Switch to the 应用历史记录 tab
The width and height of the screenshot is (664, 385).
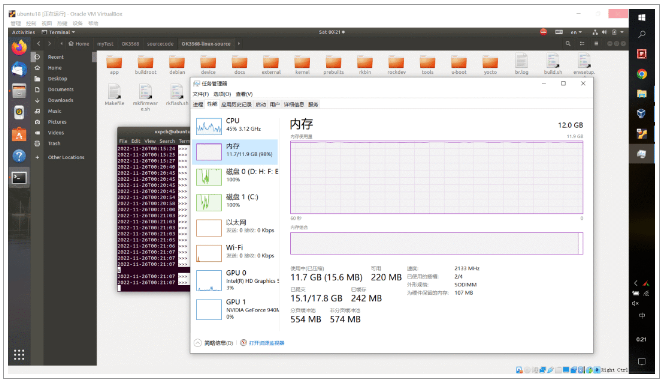pos(236,105)
